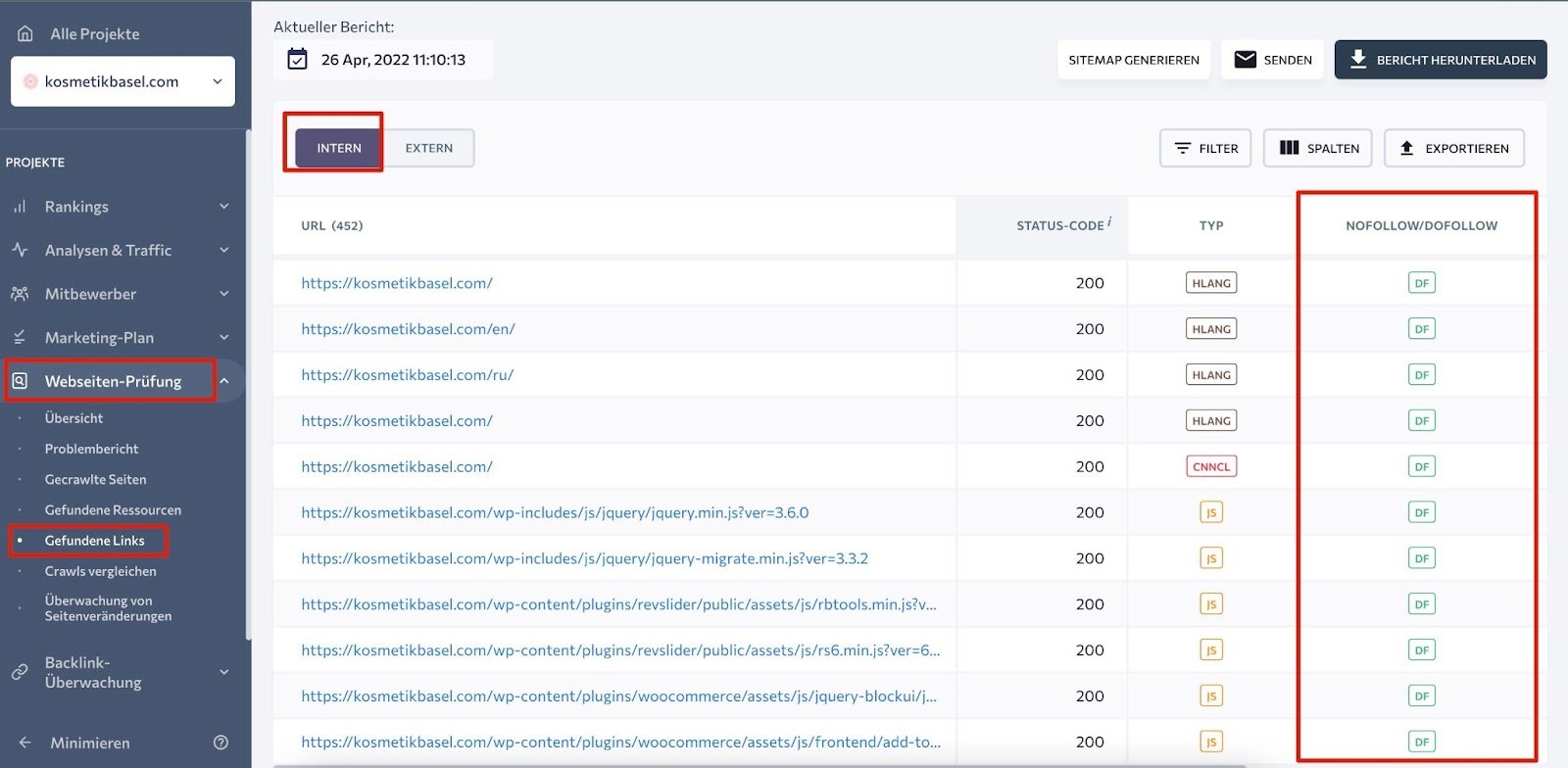Image resolution: width=1568 pixels, height=768 pixels.
Task: Expand the Backlink-Überwachung chevron
Action: (223, 672)
